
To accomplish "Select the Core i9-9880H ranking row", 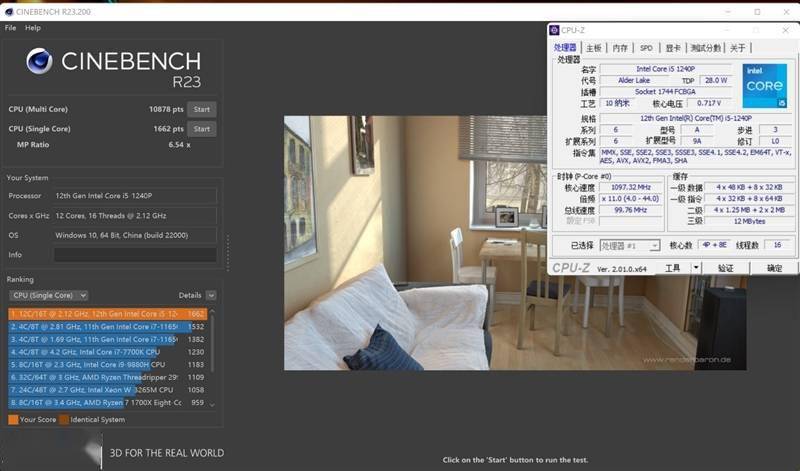I will click(x=107, y=365).
